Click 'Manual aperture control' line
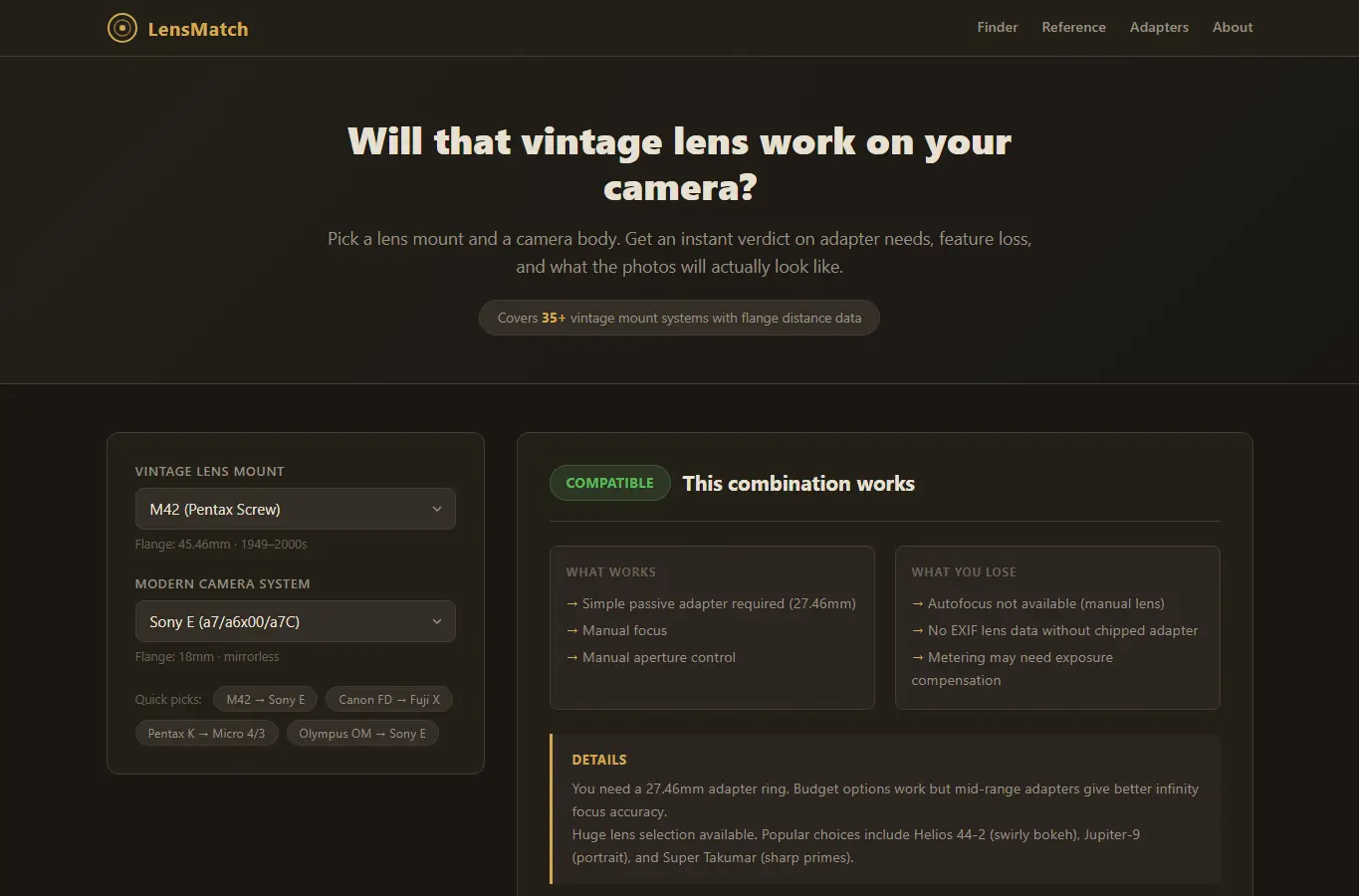1359x896 pixels. point(651,657)
